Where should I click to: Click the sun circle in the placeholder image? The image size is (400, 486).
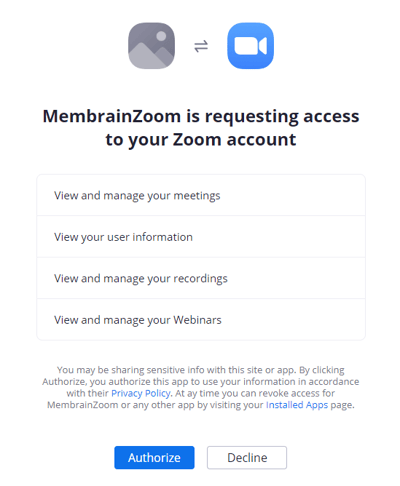(x=161, y=36)
